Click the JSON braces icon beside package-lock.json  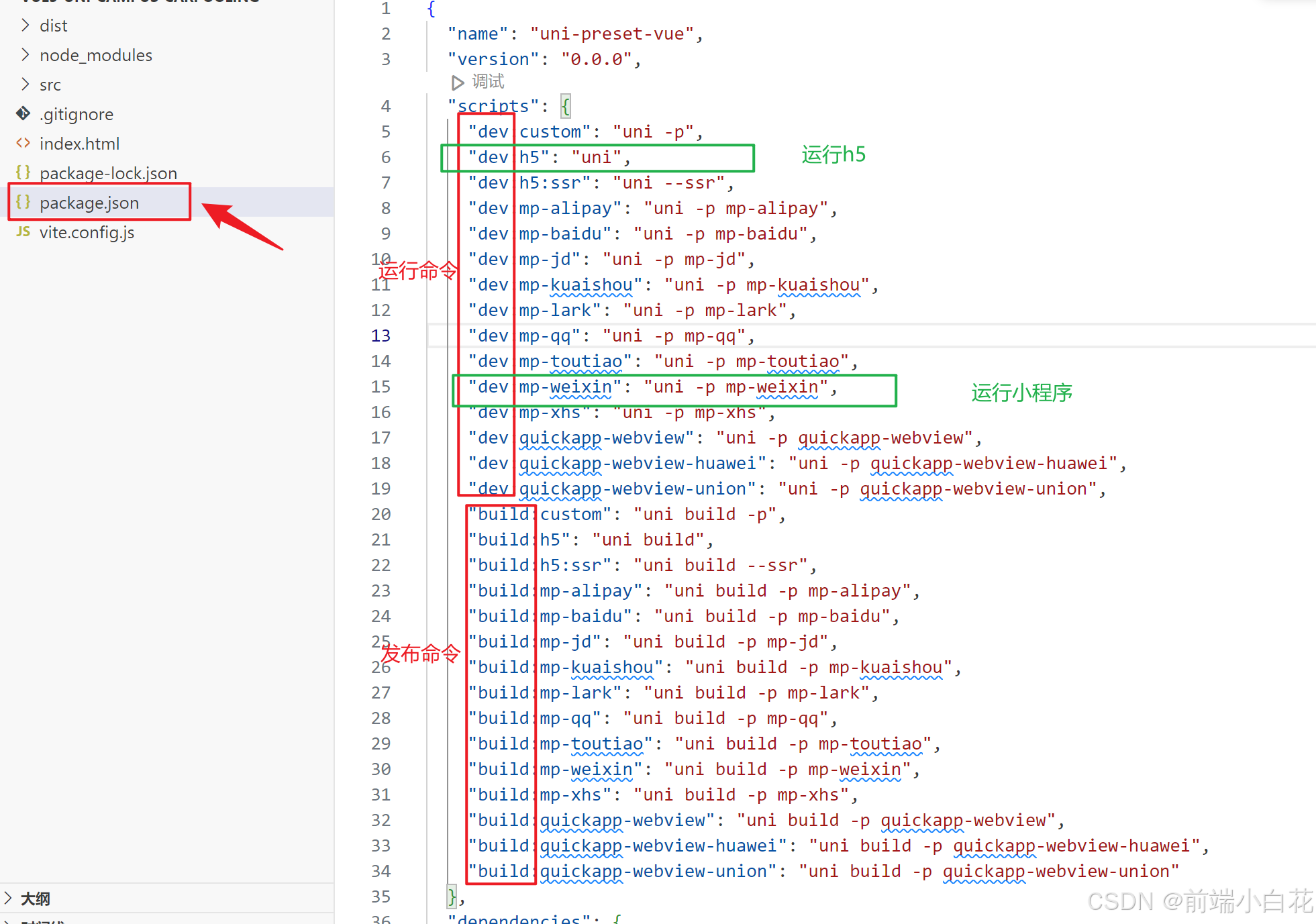pos(23,172)
